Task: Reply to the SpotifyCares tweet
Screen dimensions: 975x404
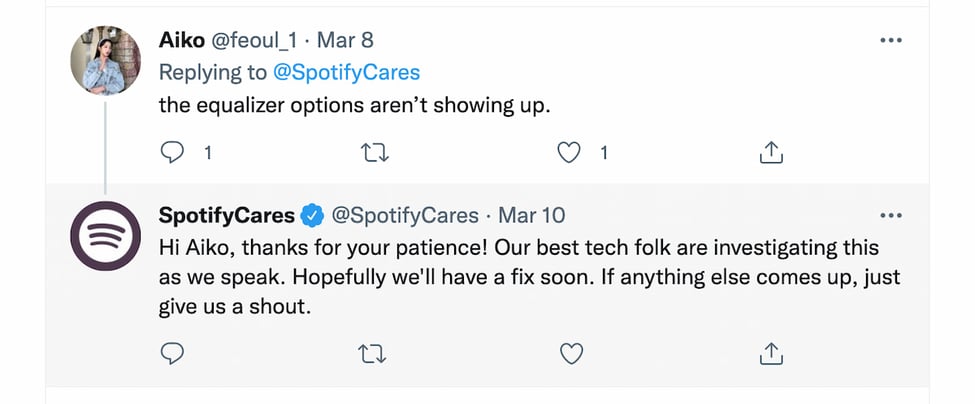Action: pyautogui.click(x=172, y=353)
